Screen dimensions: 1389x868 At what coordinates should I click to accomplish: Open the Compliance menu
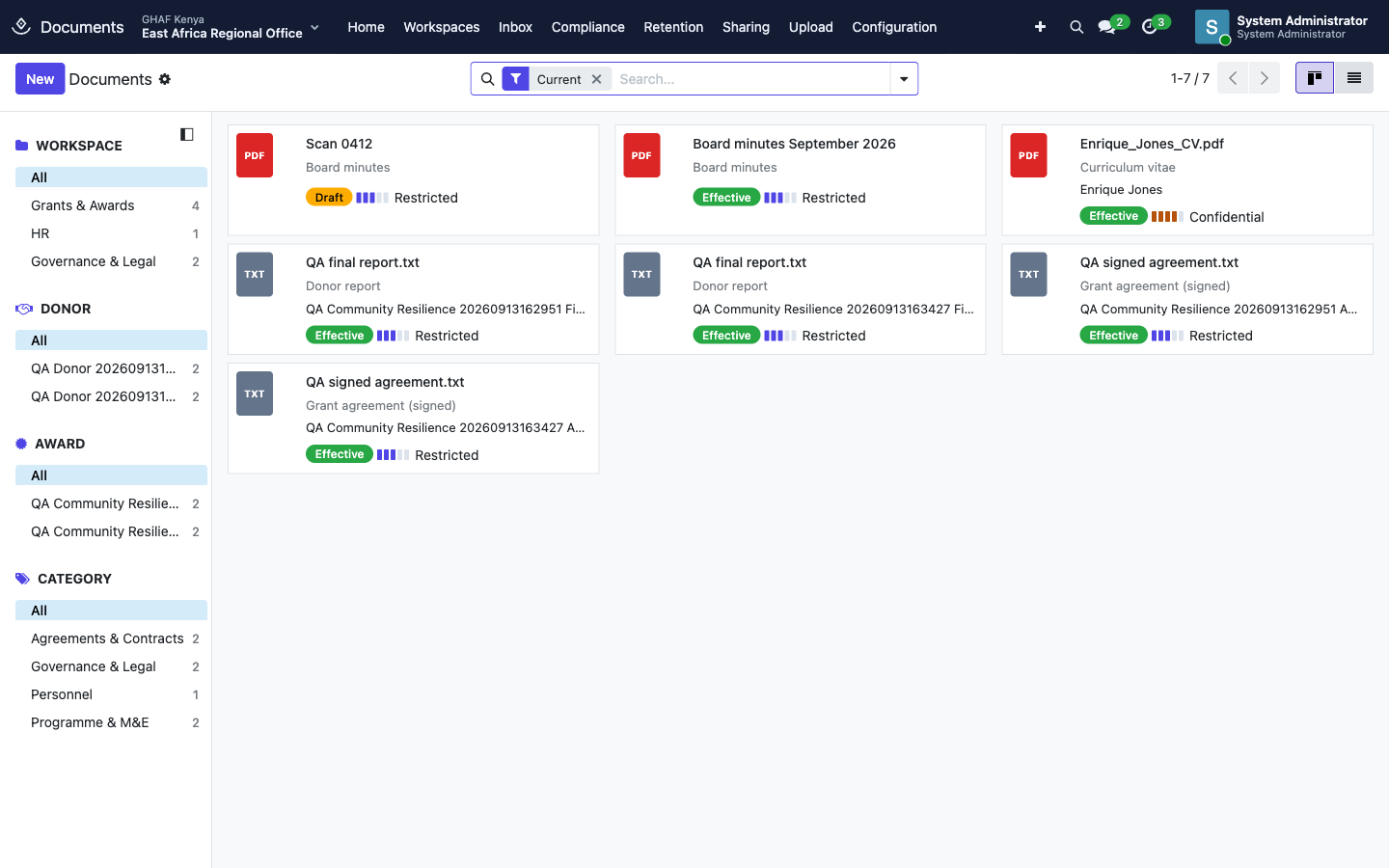[x=588, y=27]
